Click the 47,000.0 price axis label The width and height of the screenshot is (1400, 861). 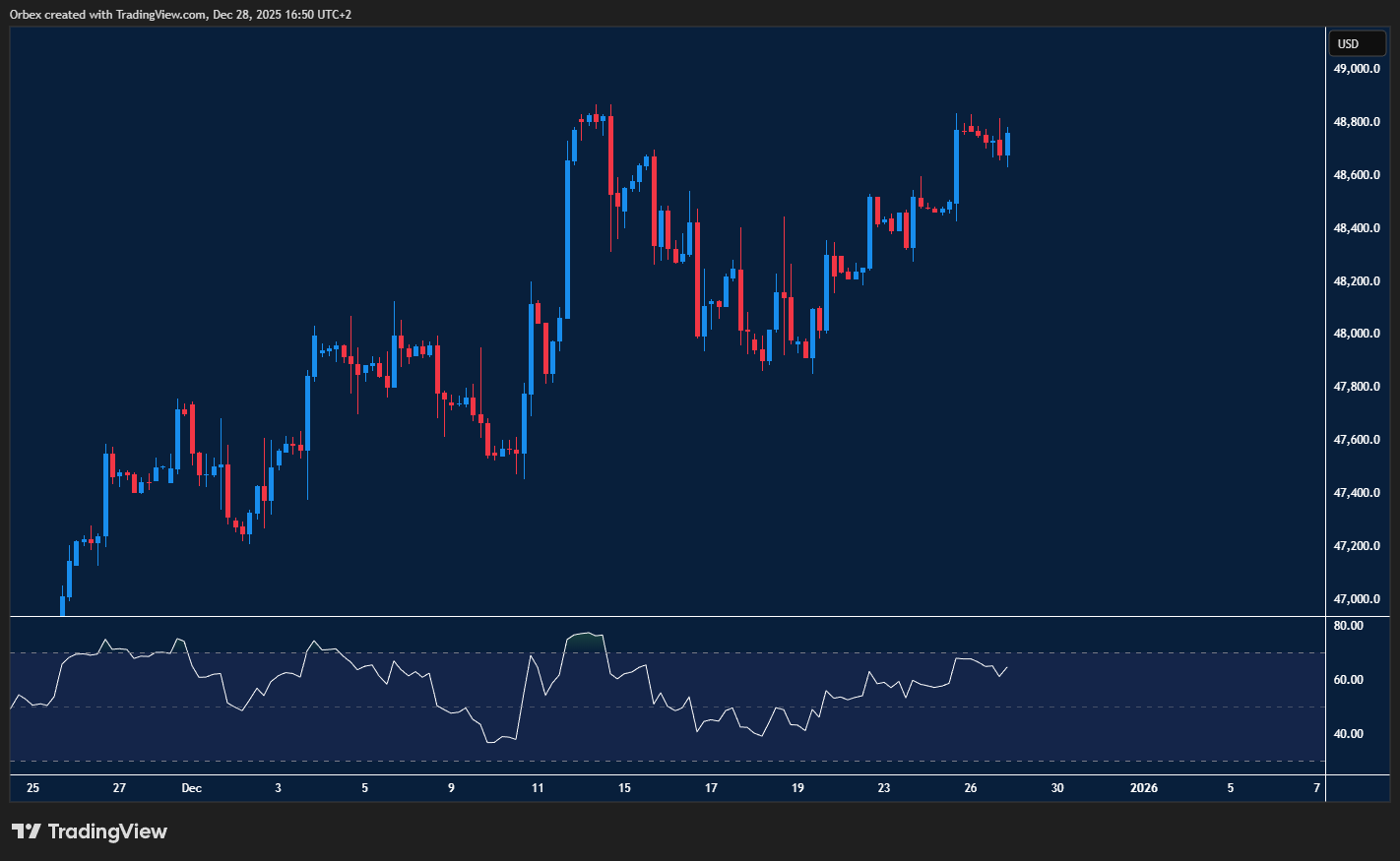pos(1356,599)
